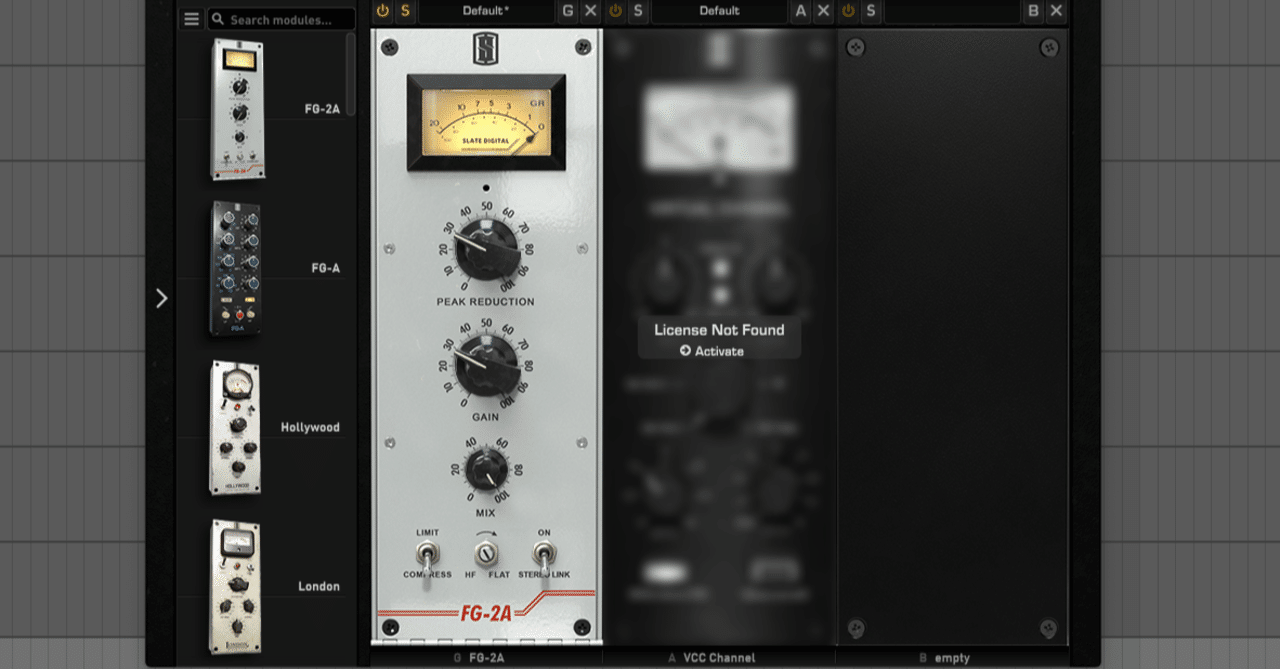The image size is (1280, 669).
Task: Click the G slot letter button
Action: (568, 11)
